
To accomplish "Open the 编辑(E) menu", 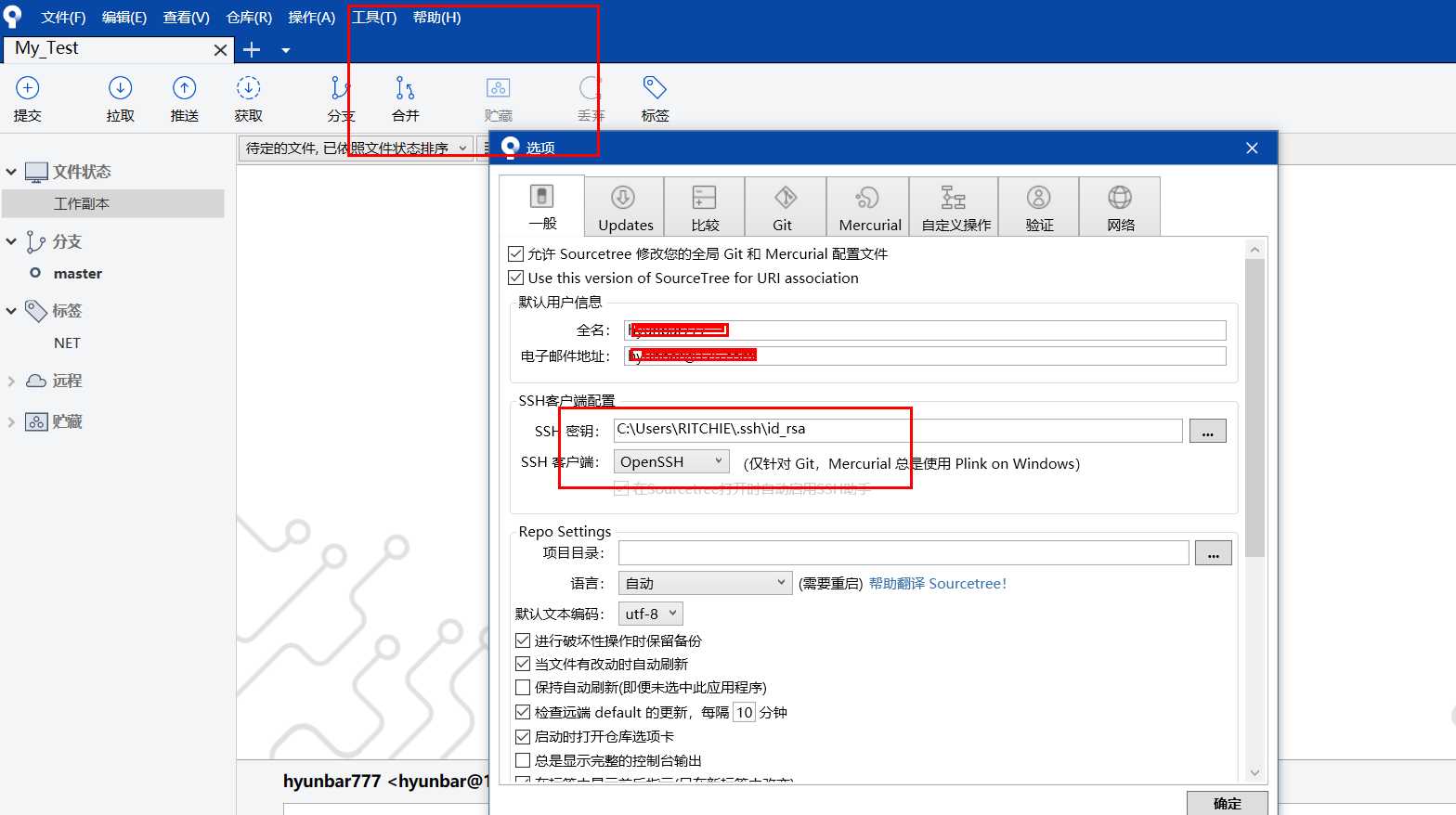I will click(x=124, y=18).
